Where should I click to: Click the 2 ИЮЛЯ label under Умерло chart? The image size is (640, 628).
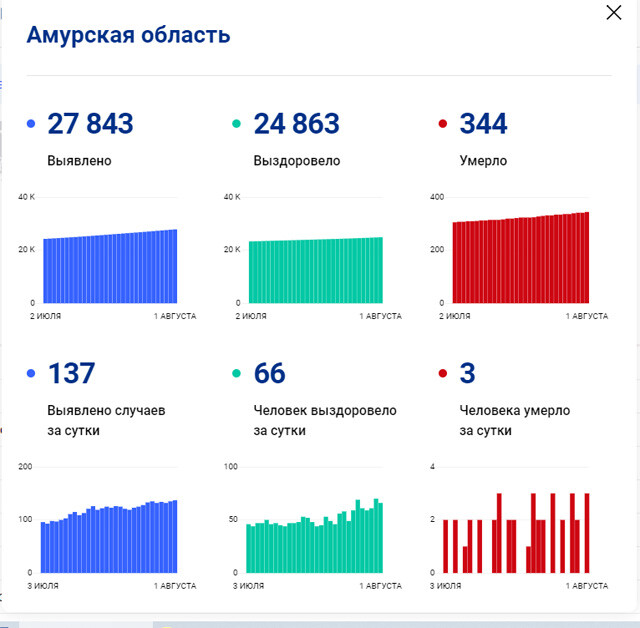pyautogui.click(x=455, y=316)
